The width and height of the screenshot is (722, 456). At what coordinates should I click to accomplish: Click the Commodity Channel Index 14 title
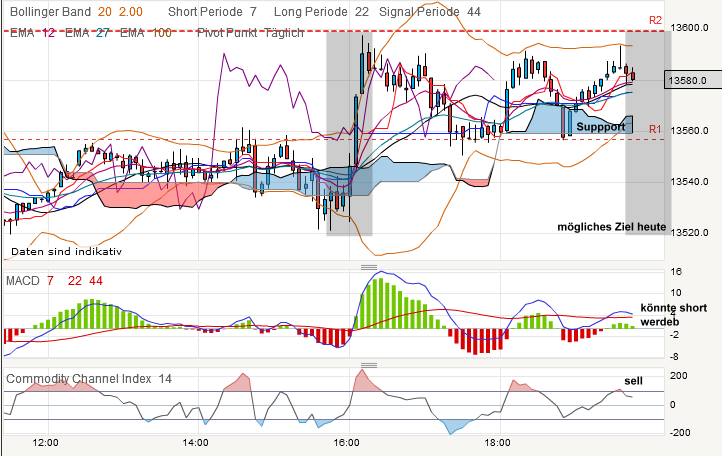point(89,379)
